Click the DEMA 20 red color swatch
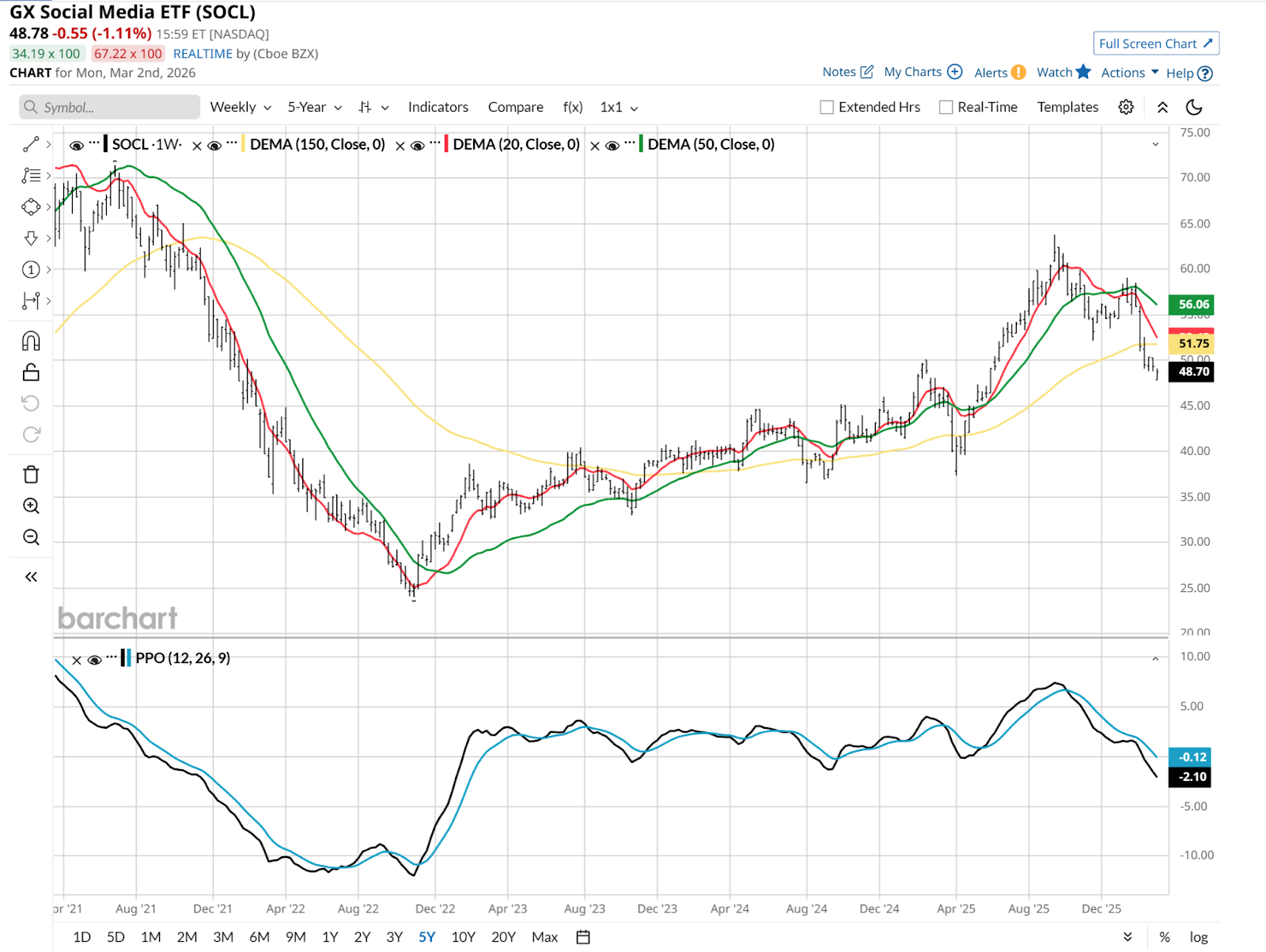This screenshot has height=952, width=1266. coord(447,144)
